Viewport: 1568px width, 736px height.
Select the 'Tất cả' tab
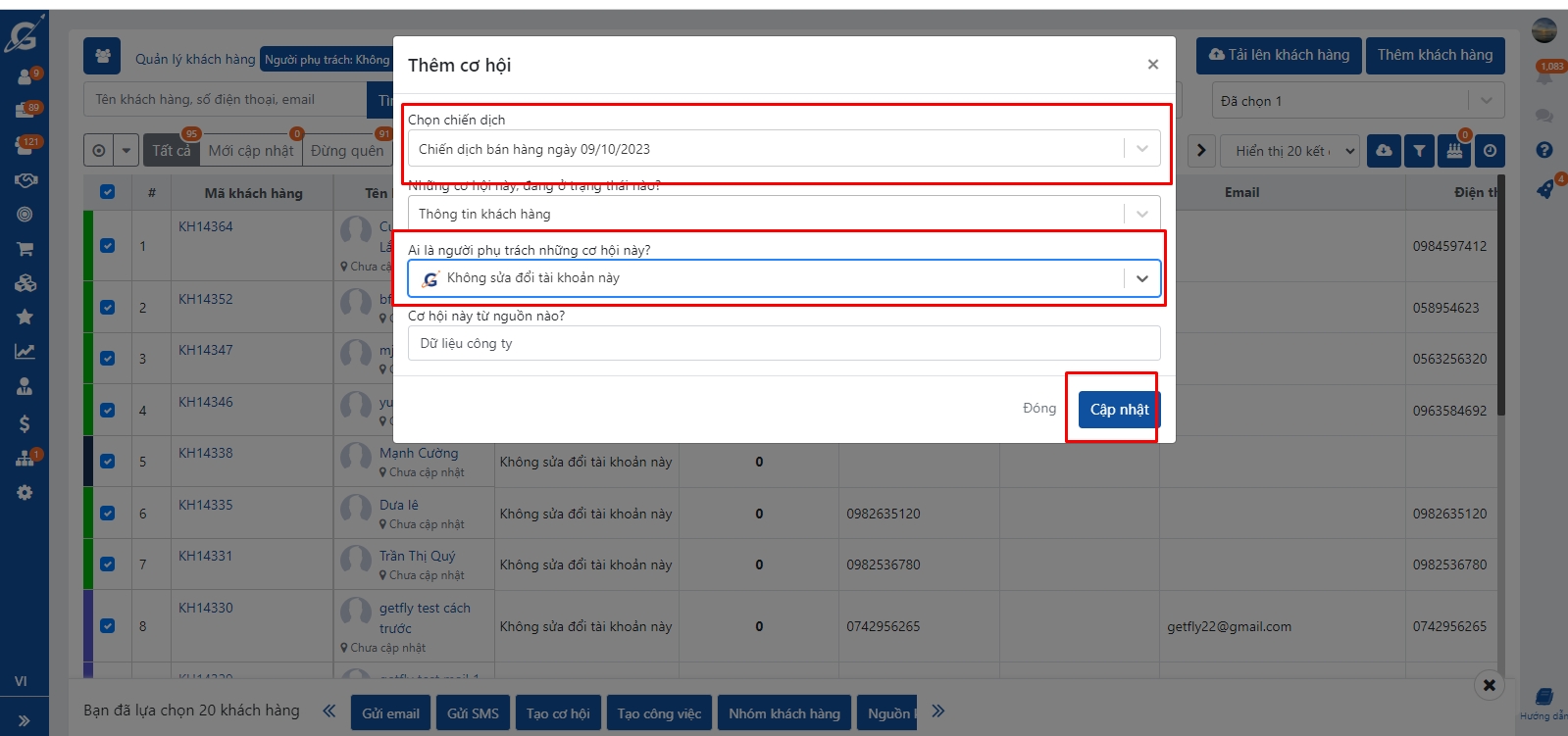[x=172, y=151]
